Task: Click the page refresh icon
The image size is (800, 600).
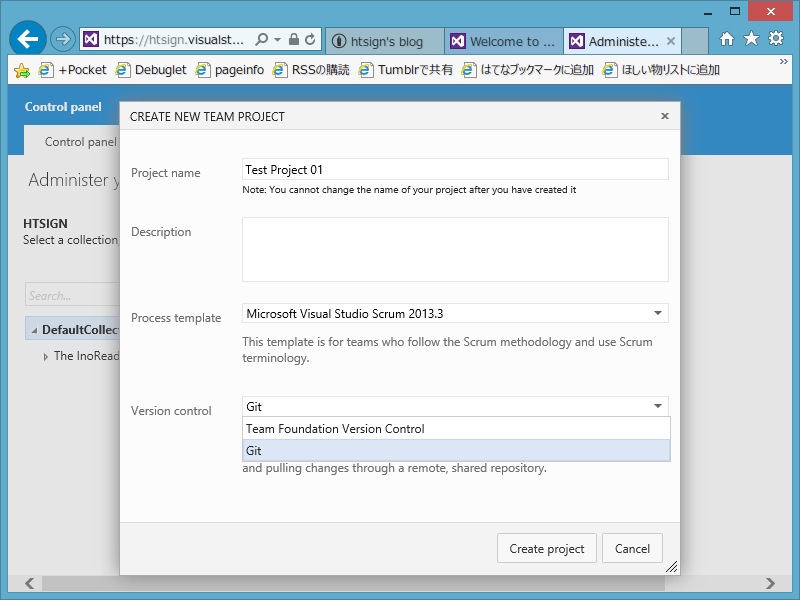Action: [310, 39]
